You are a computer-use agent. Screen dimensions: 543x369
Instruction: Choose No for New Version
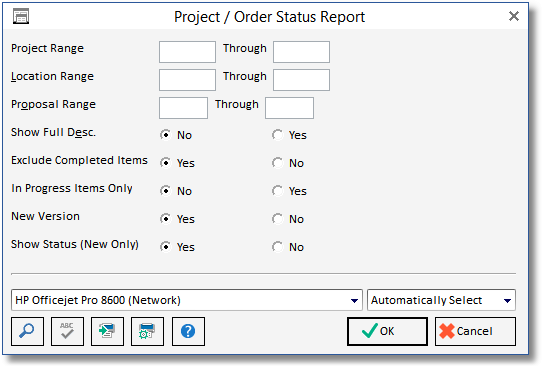(277, 219)
